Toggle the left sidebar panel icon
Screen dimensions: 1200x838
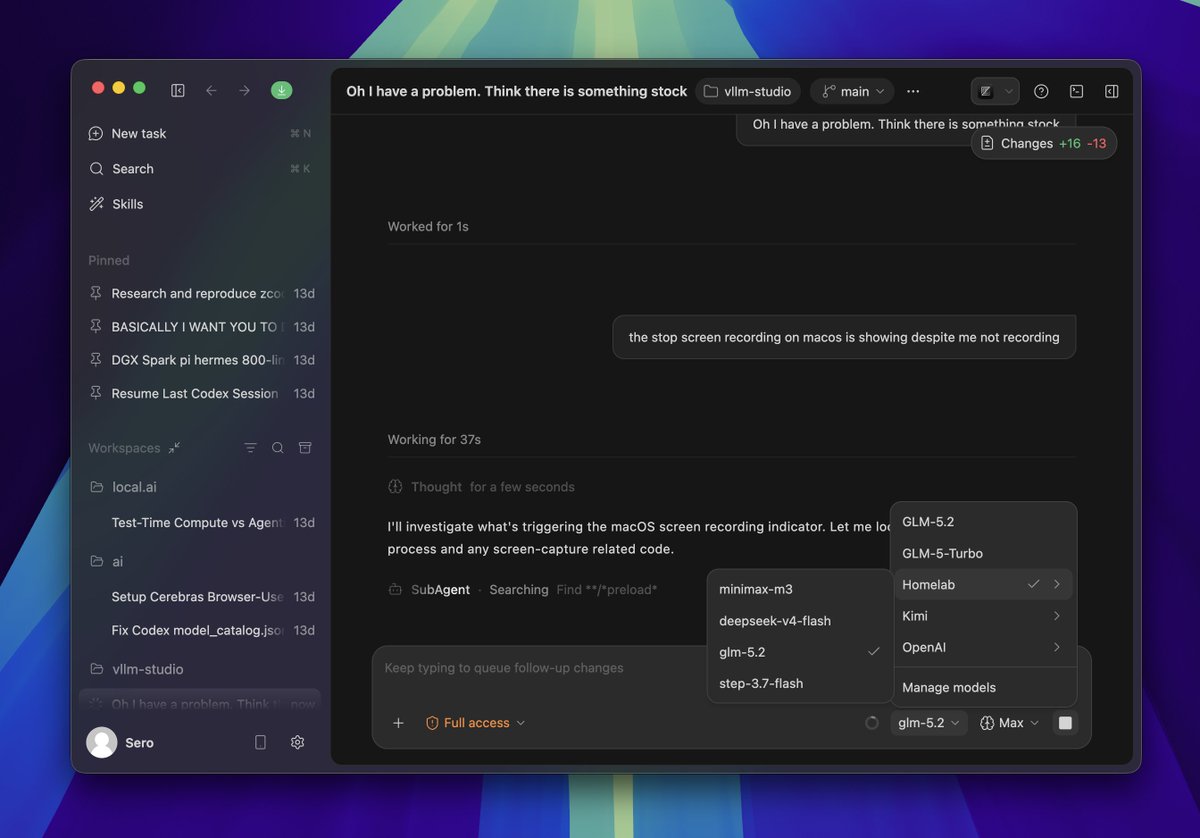pyautogui.click(x=178, y=90)
